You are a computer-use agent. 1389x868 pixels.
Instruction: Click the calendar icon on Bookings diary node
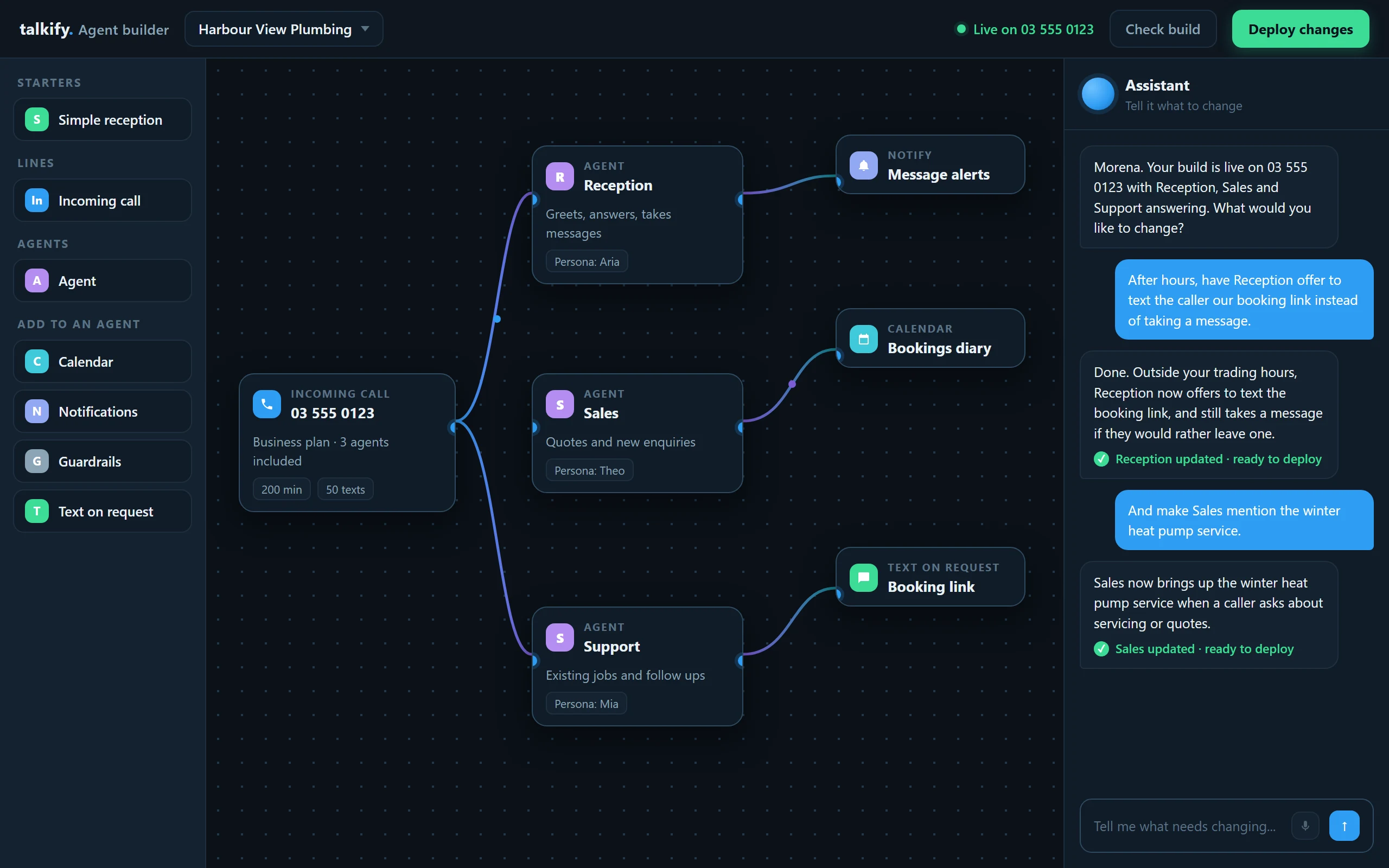pos(863,339)
